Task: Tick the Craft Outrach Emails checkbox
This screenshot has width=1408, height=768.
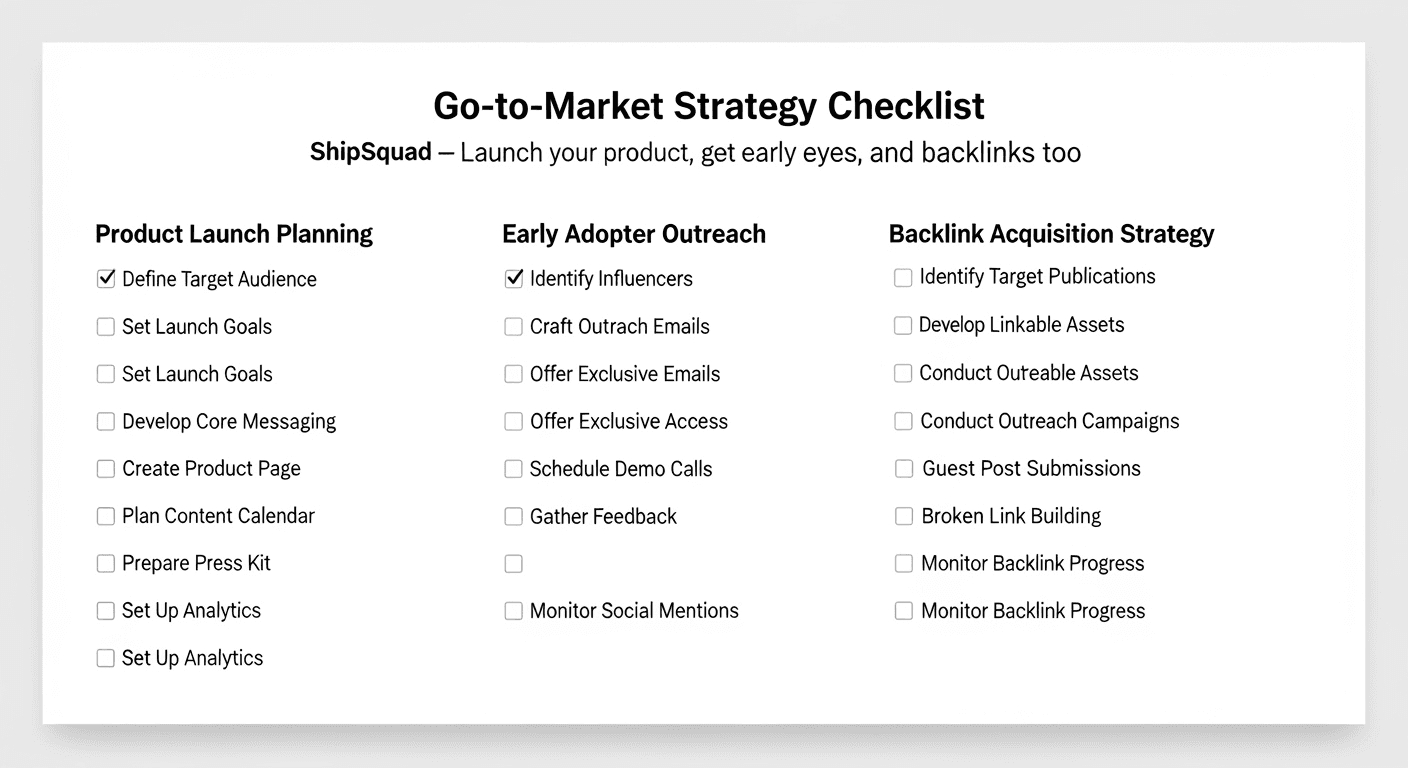Action: [513, 327]
